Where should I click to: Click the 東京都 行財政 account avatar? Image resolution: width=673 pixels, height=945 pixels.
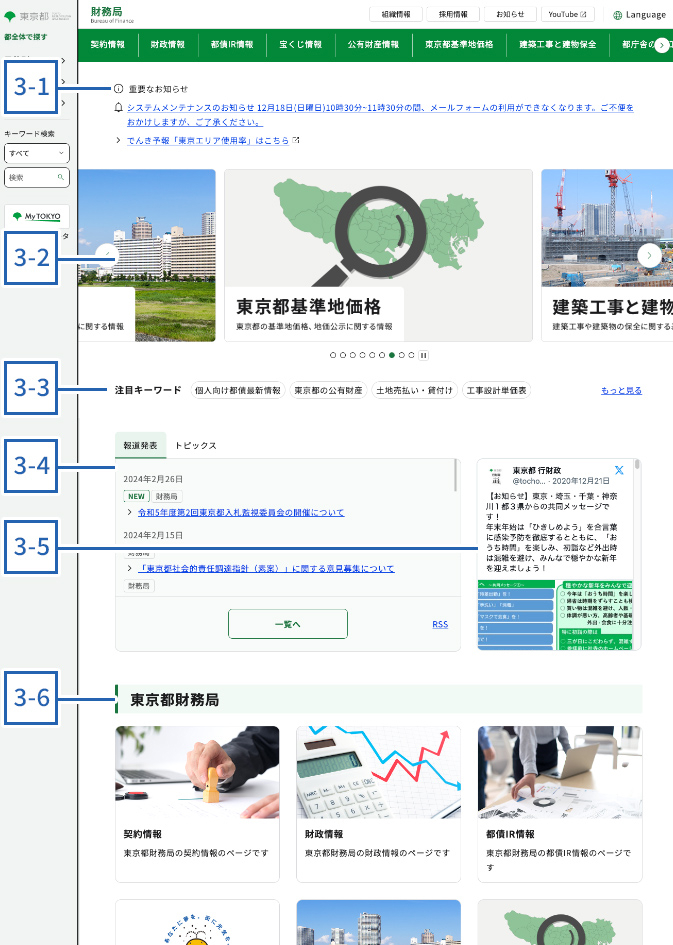pyautogui.click(x=496, y=476)
